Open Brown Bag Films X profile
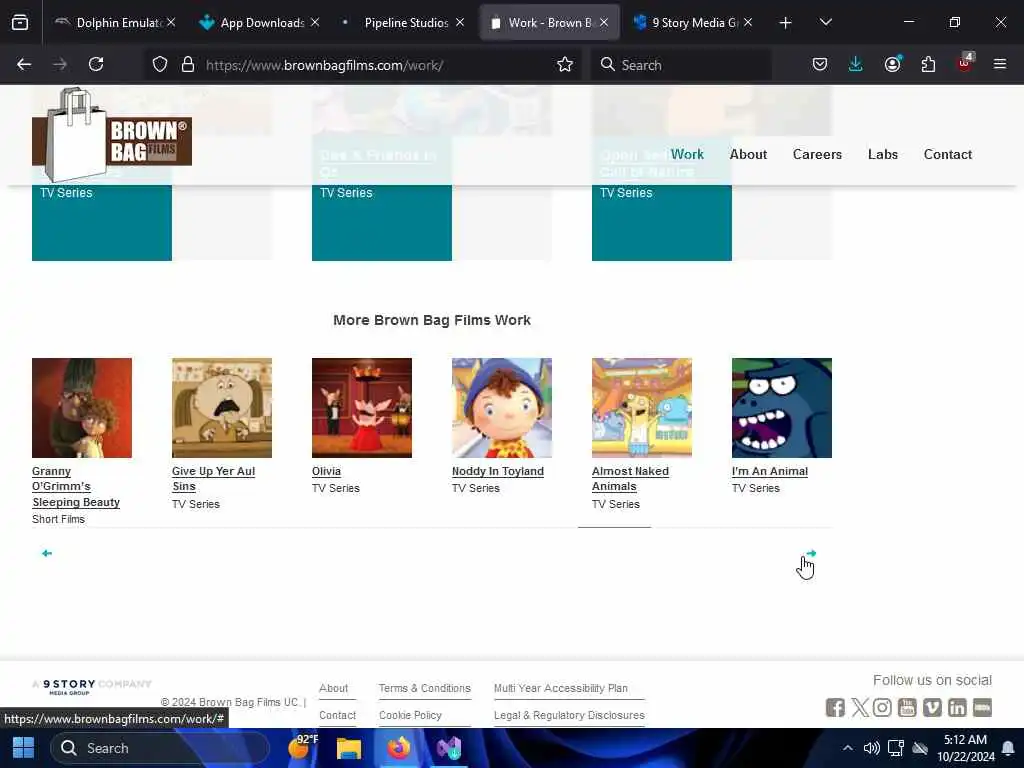Screen dimensions: 1024x768 (859, 707)
